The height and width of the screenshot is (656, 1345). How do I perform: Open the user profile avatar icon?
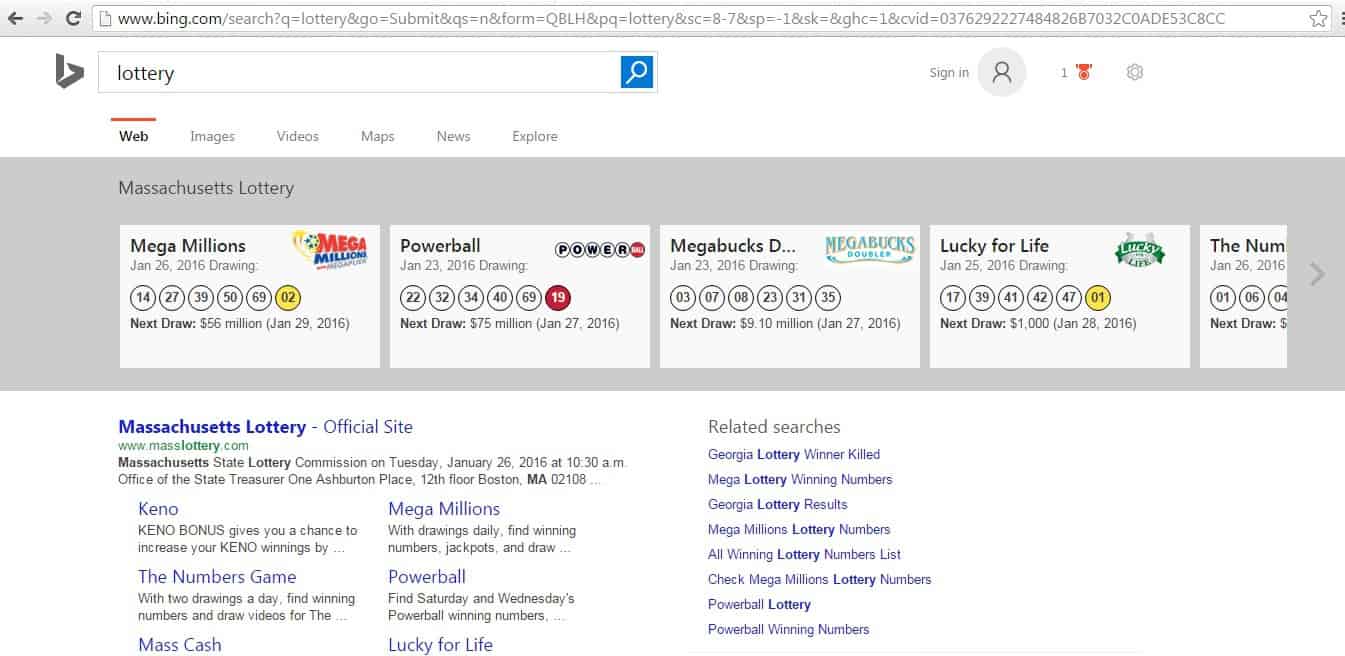coord(1002,72)
